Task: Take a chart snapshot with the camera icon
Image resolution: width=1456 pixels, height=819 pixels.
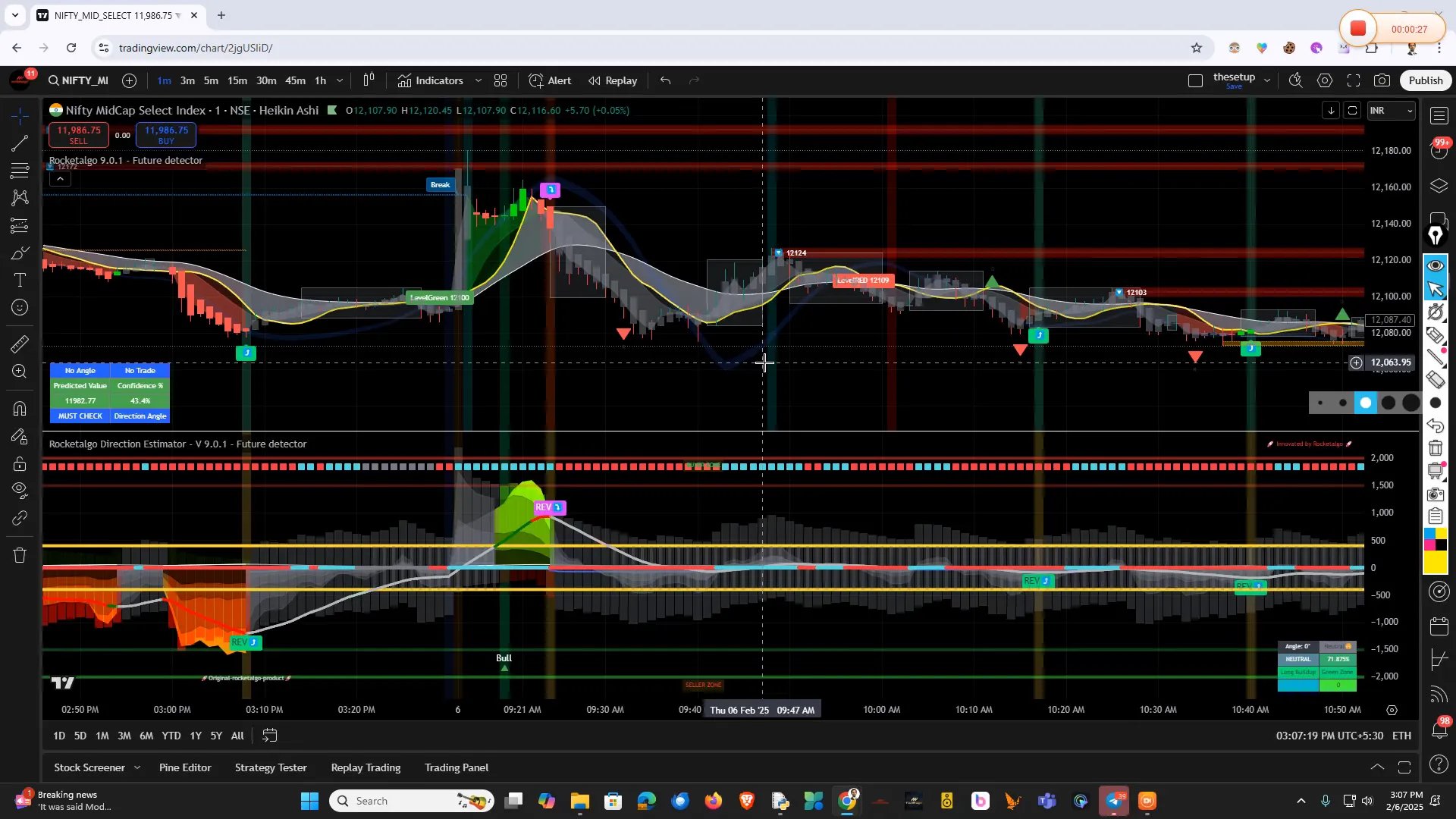Action: (x=1382, y=80)
